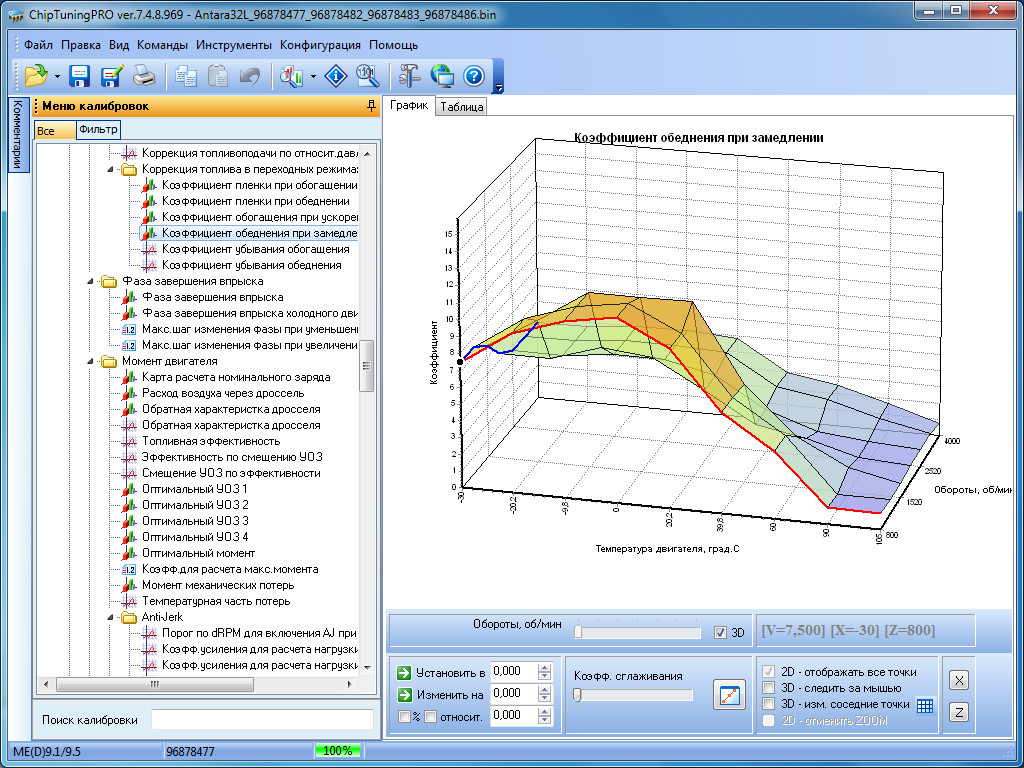The image size is (1024, 768).
Task: Tick the 'относит.' checkbox
Action: coord(430,716)
